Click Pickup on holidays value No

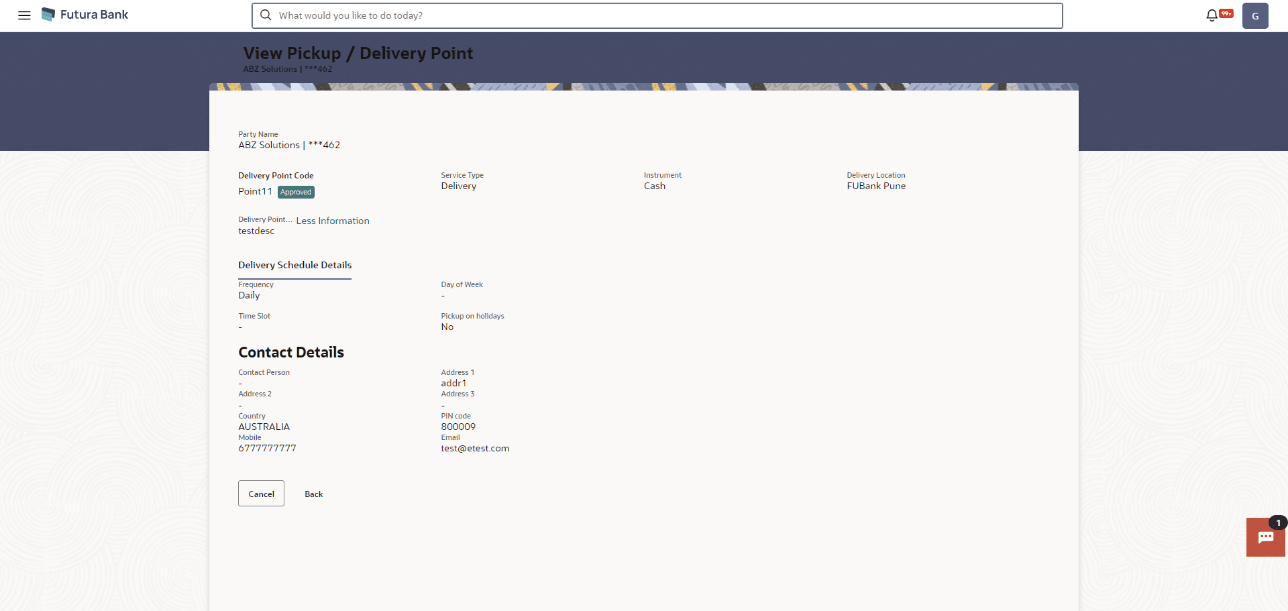tap(447, 327)
